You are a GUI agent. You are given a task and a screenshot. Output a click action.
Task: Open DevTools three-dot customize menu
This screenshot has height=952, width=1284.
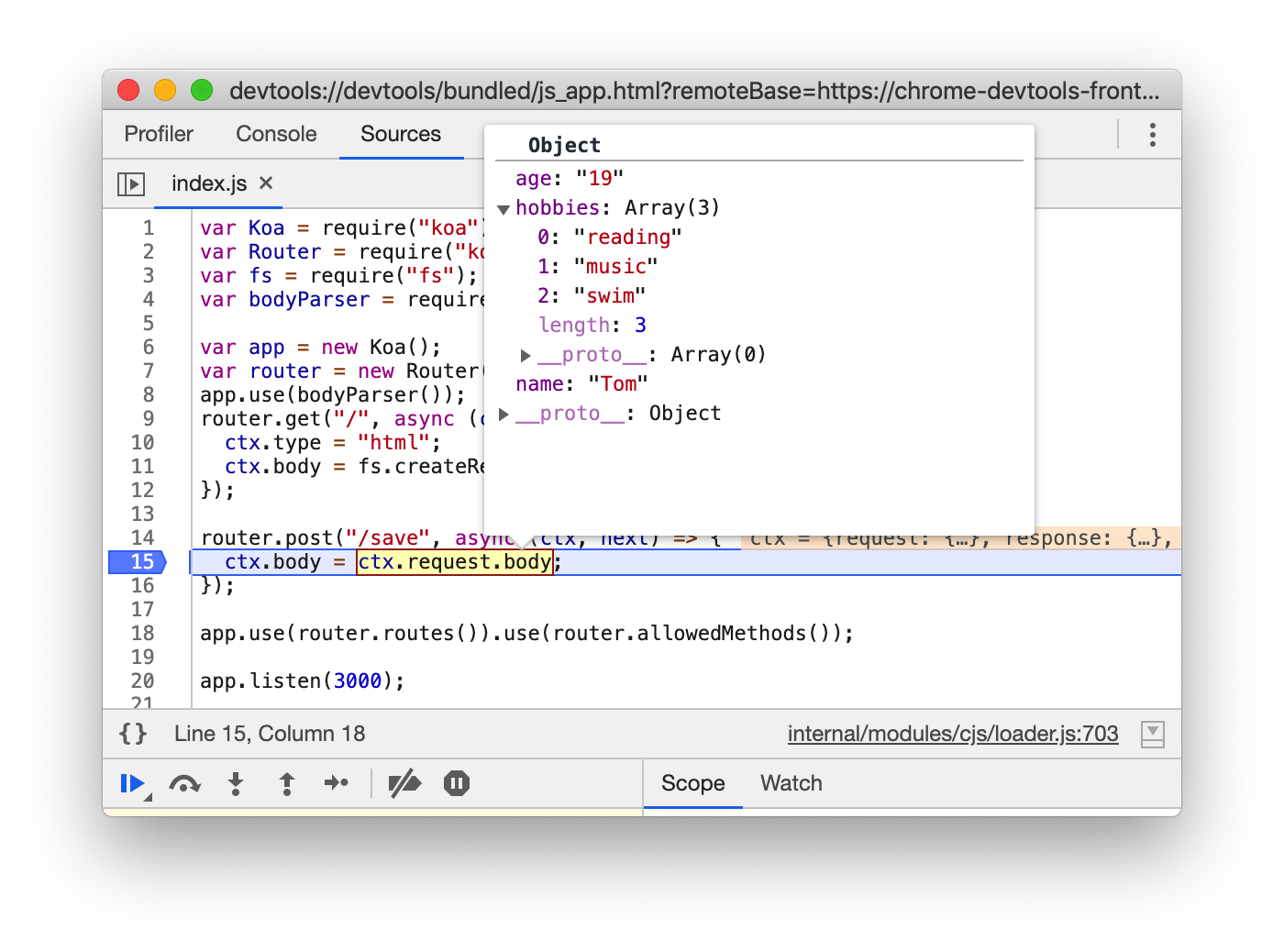point(1153,135)
